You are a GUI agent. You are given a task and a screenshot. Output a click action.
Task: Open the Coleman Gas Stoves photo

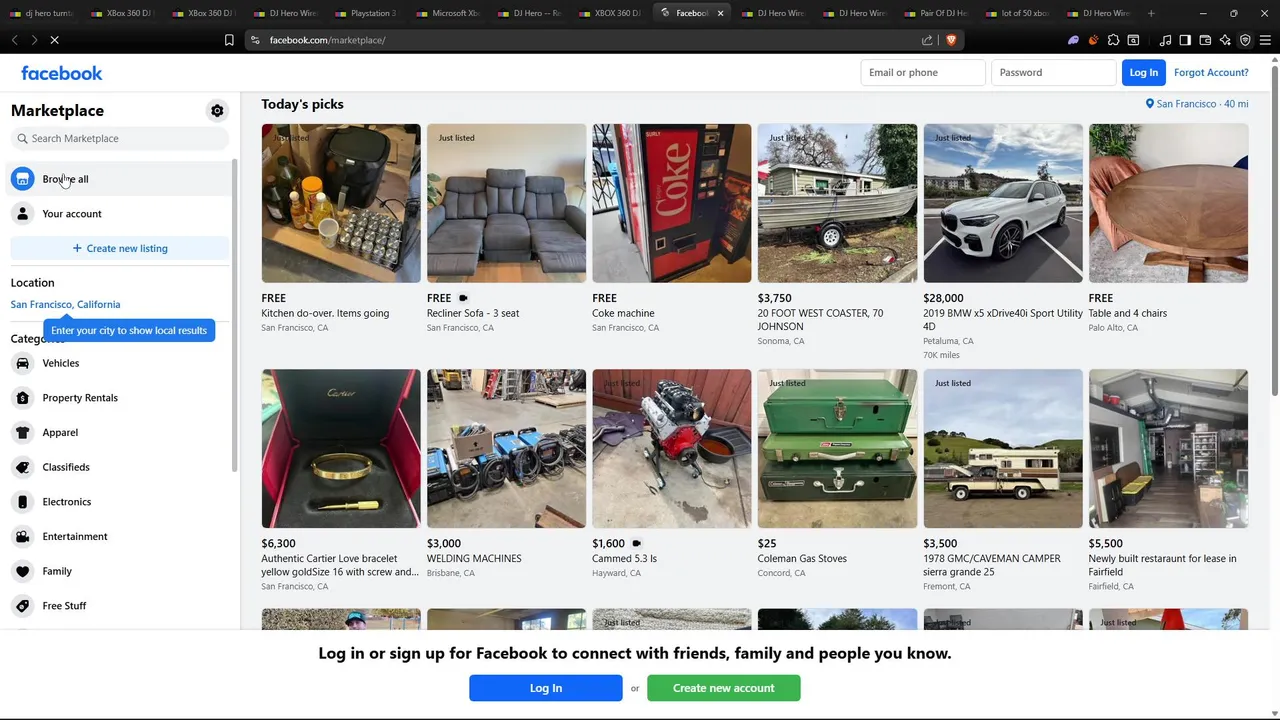837,449
